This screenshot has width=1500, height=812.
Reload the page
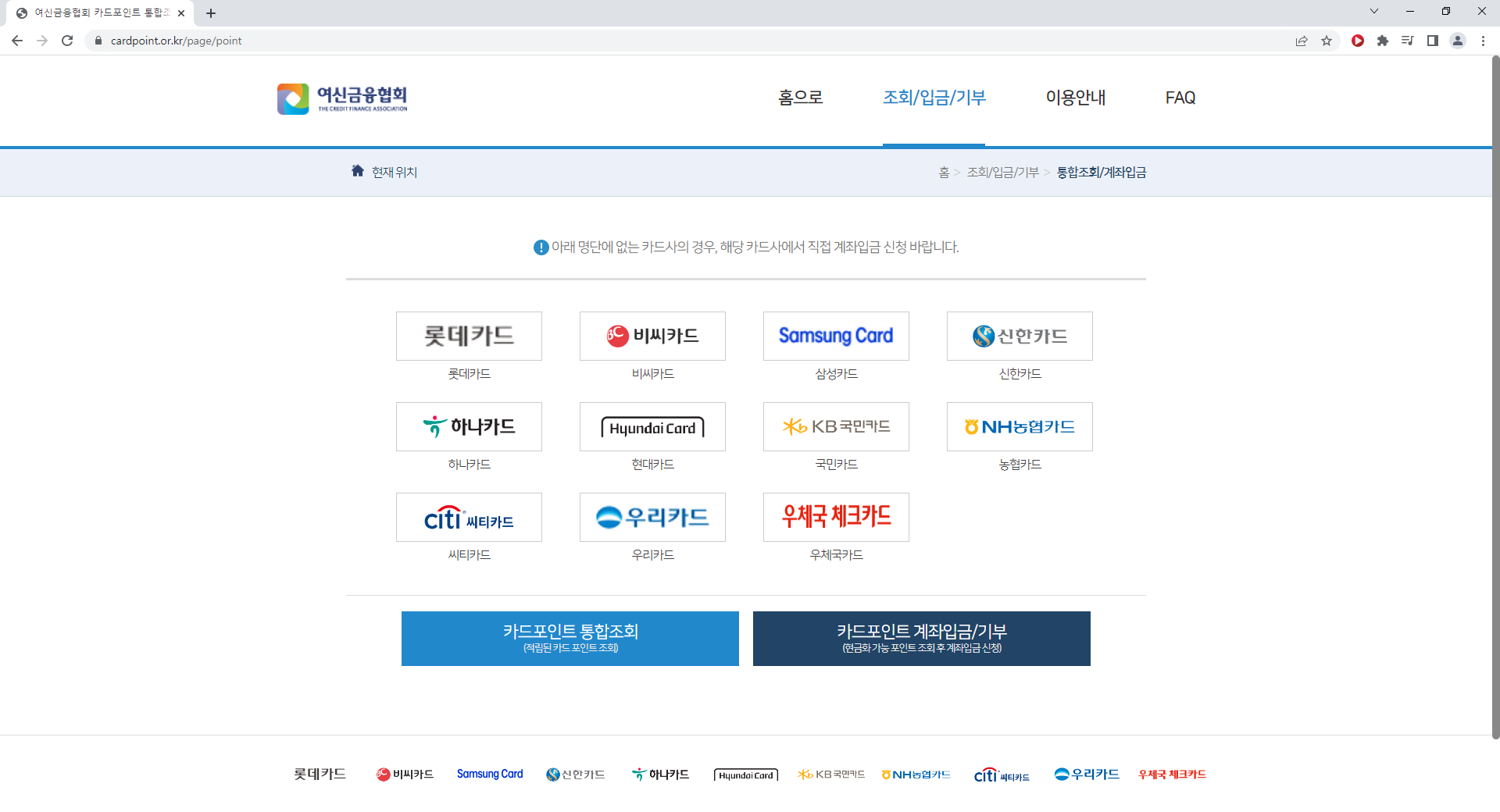pyautogui.click(x=67, y=41)
